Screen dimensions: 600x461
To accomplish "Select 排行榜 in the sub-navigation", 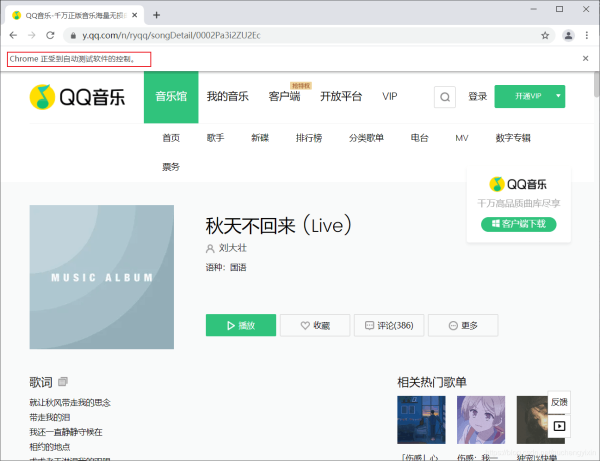I will click(x=309, y=138).
